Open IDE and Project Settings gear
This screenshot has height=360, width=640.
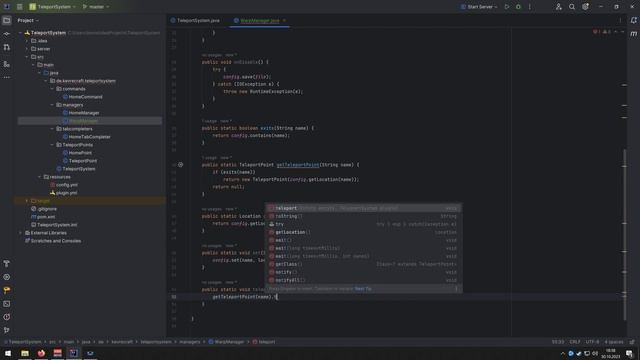pos(585,7)
